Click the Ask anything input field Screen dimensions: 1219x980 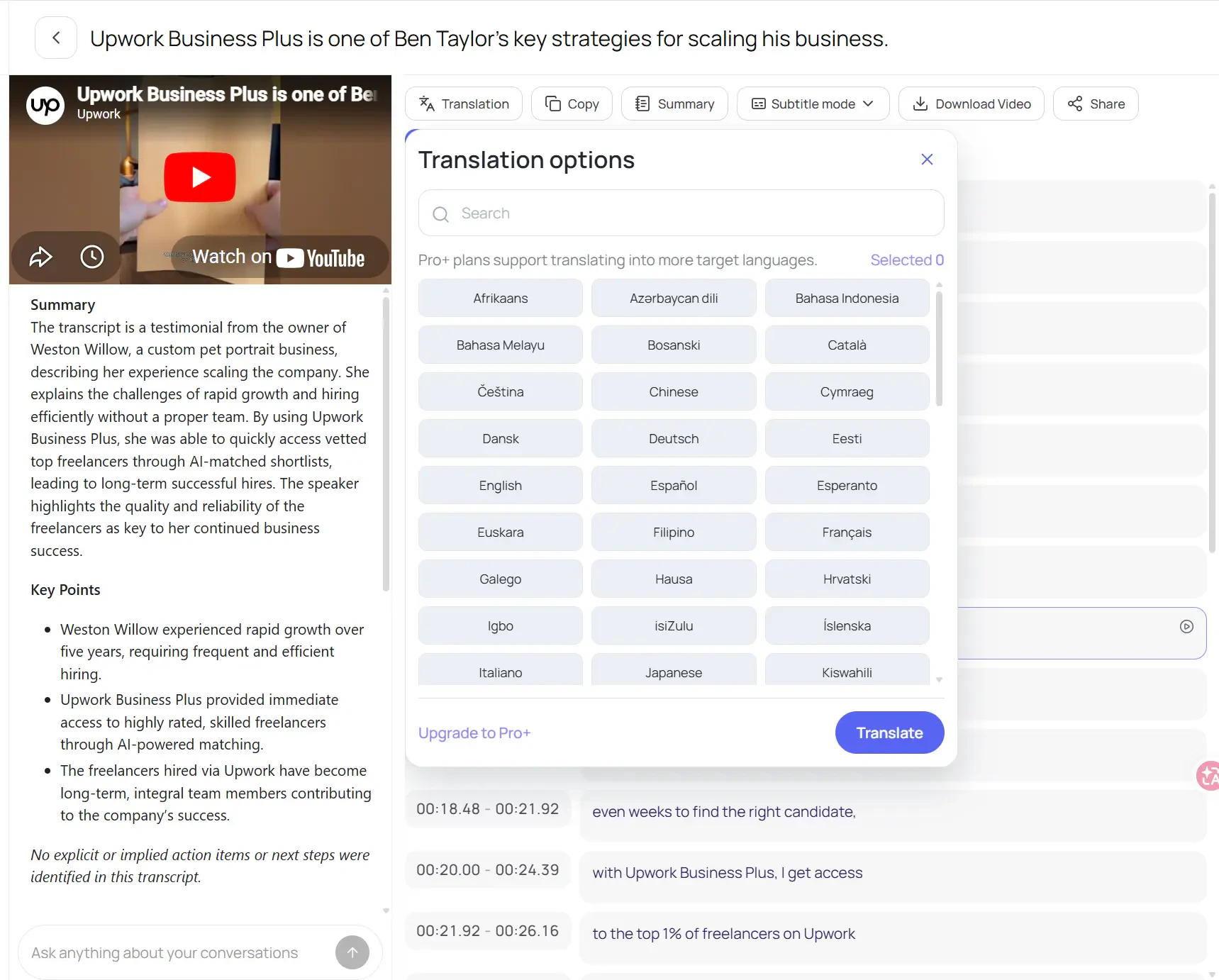[x=177, y=952]
